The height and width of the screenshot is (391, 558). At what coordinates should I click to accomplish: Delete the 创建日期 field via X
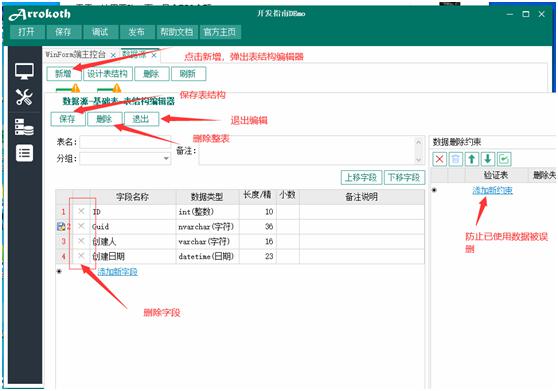[81, 256]
